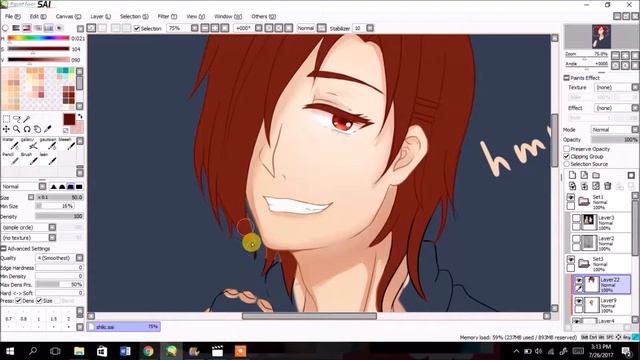Open the Effect dropdown in Paints Effect
The width and height of the screenshot is (640, 360).
pyautogui.click(x=616, y=108)
